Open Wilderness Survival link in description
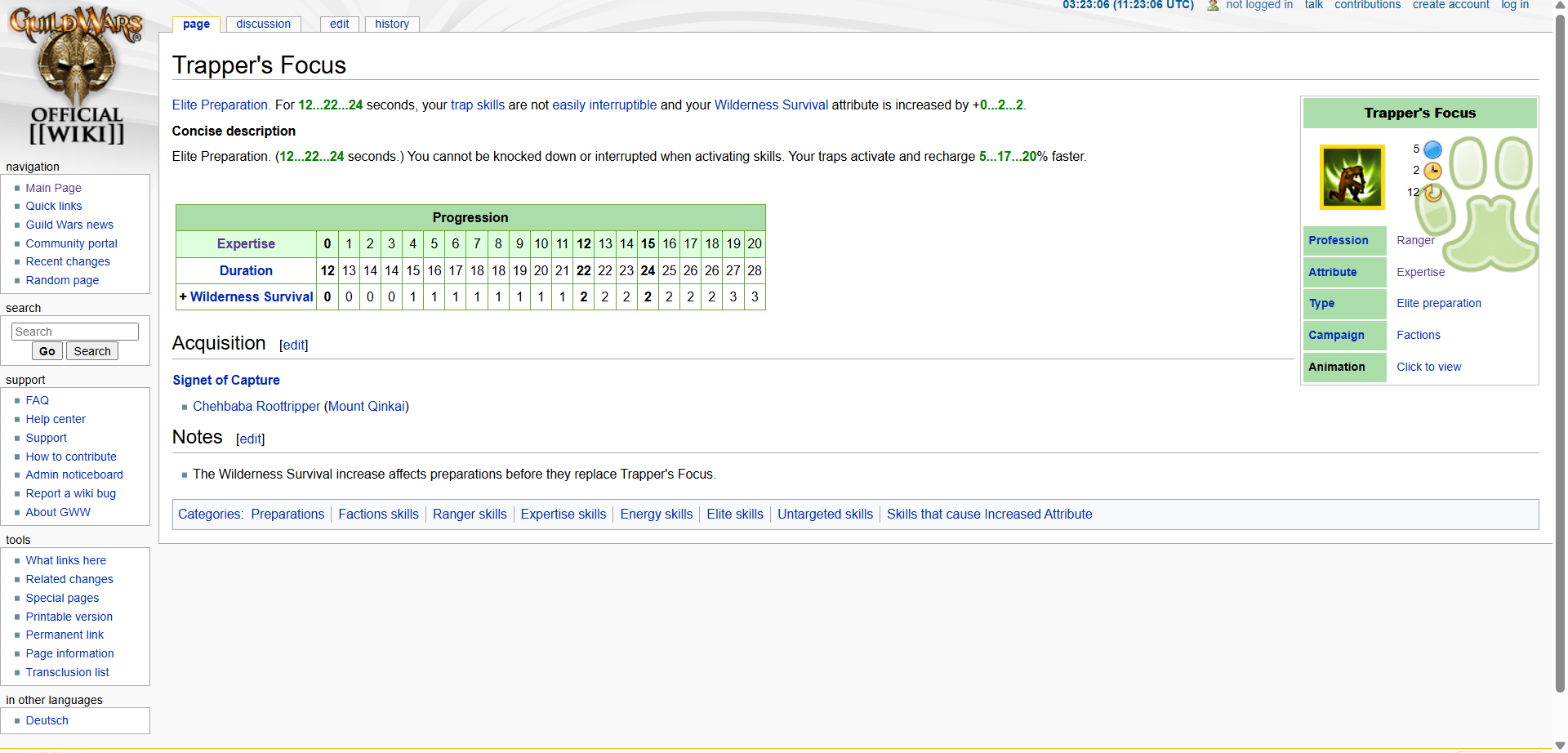Image resolution: width=1568 pixels, height=753 pixels. pos(771,105)
